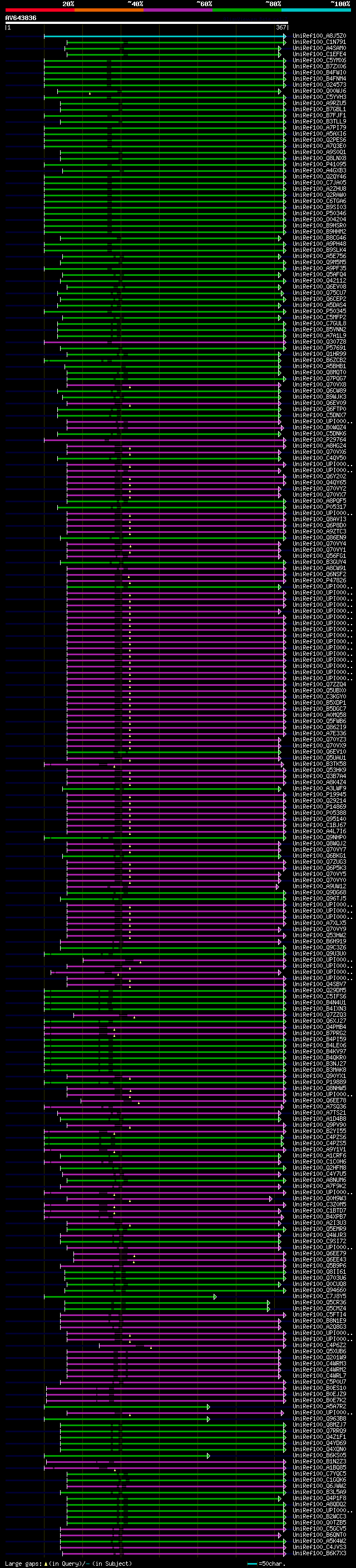Select hit label UniRef100_B2WCC3
This screenshot has width=356, height=1568.
point(319,1516)
